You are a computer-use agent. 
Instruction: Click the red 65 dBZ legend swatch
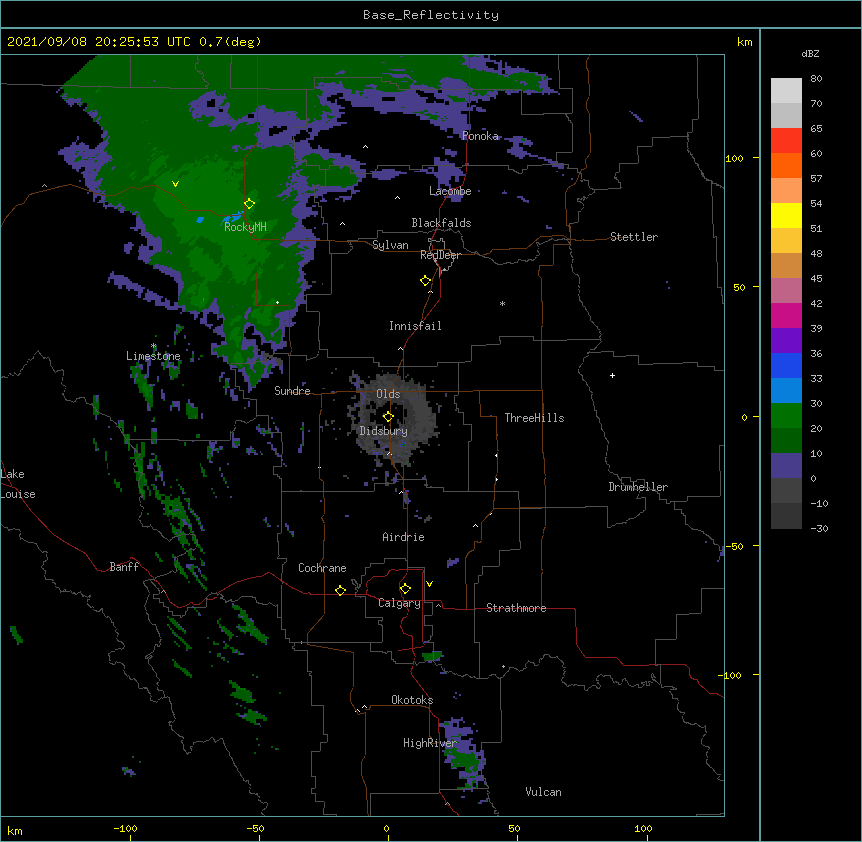click(x=786, y=141)
